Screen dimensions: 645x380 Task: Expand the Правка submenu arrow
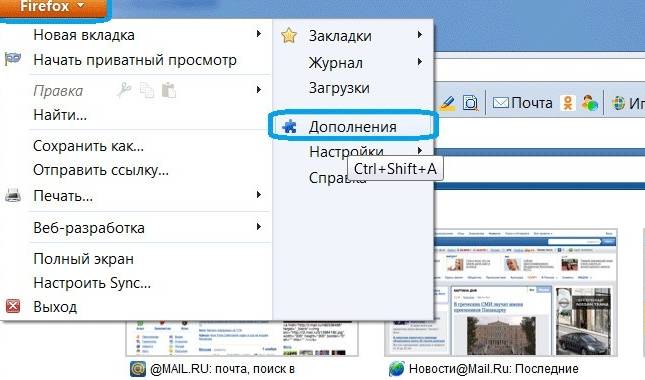[x=258, y=90]
